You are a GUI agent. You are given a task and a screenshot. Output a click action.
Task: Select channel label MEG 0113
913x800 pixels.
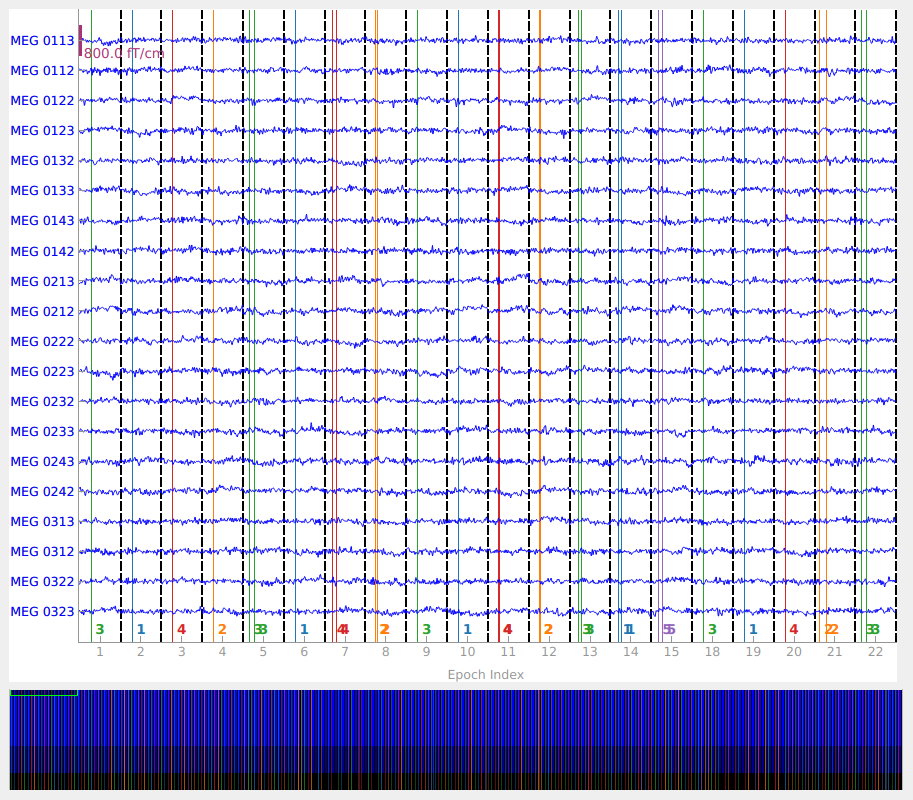(43, 41)
